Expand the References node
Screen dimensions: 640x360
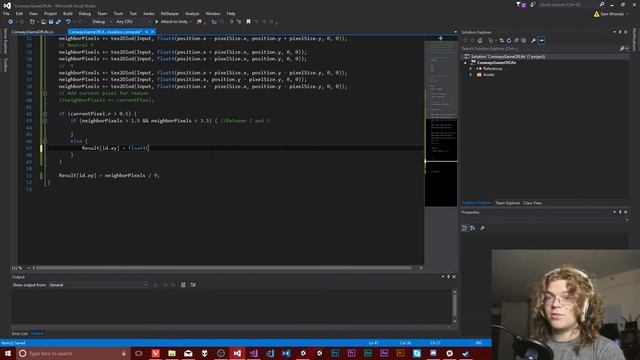click(471, 69)
